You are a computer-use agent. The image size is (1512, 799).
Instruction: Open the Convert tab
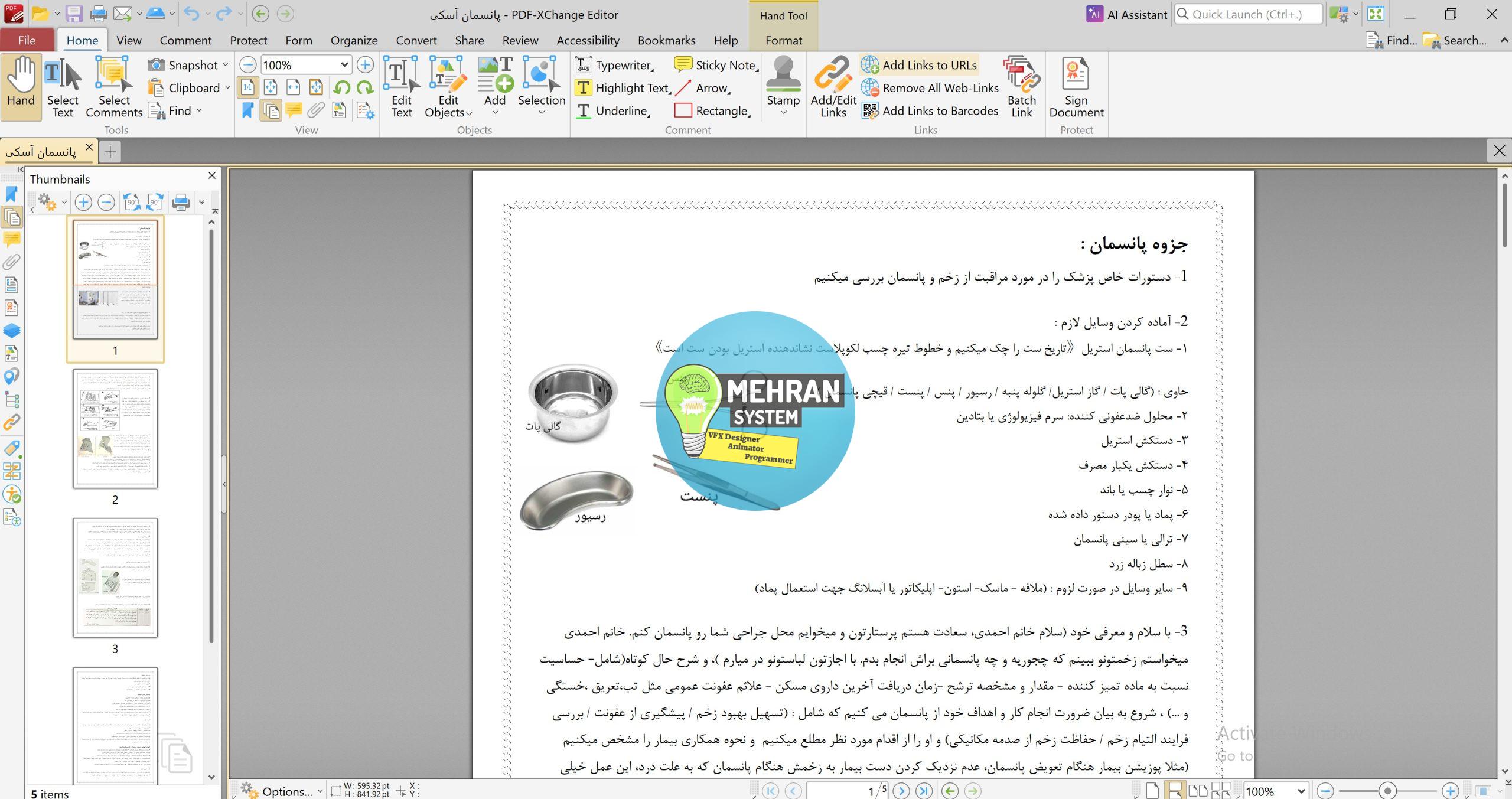tap(416, 40)
